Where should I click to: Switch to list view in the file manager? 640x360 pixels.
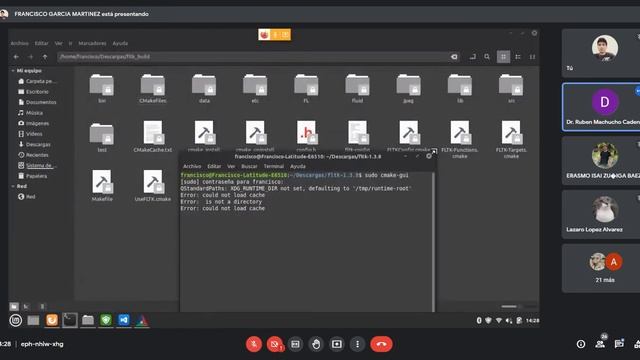(x=518, y=57)
